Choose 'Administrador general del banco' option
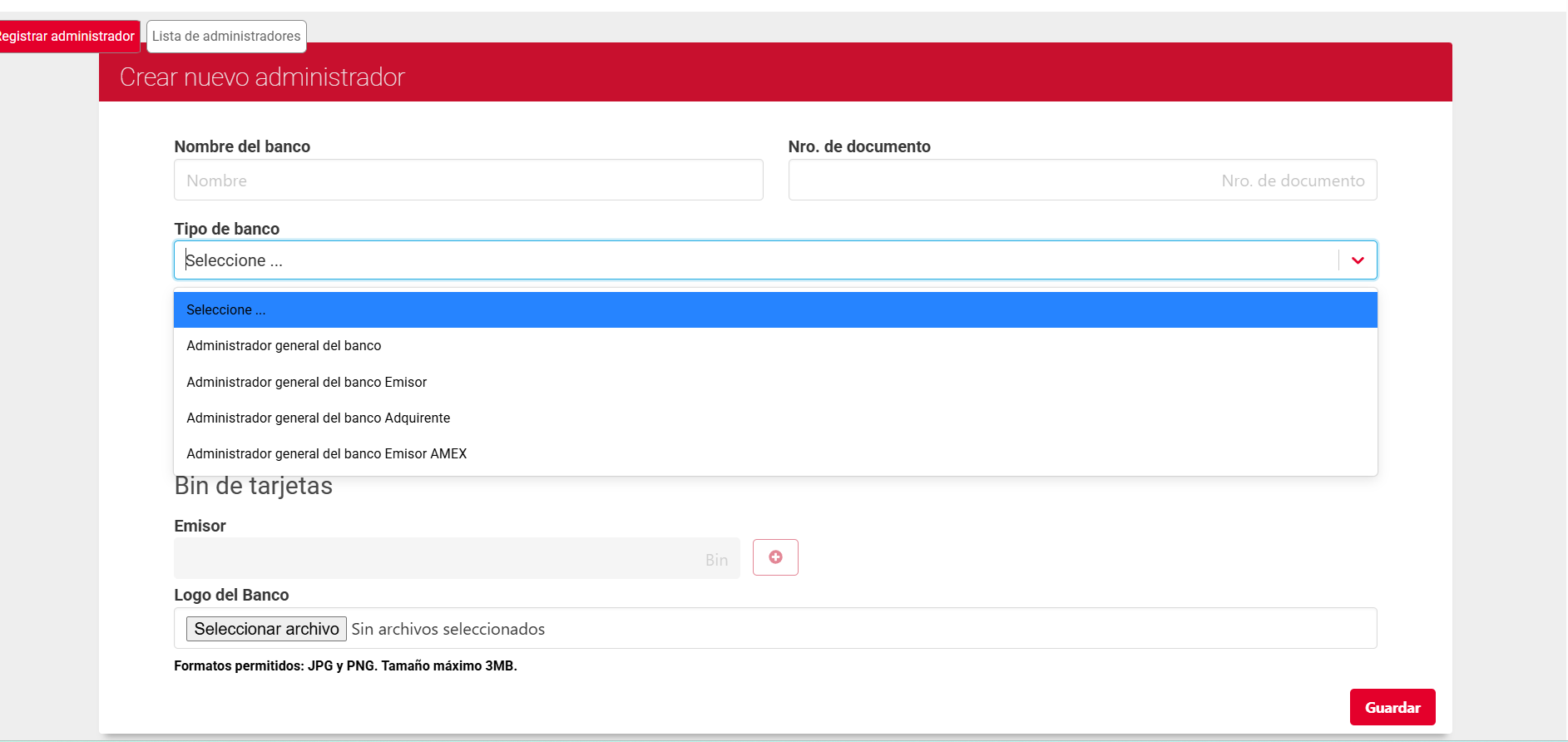 (284, 346)
